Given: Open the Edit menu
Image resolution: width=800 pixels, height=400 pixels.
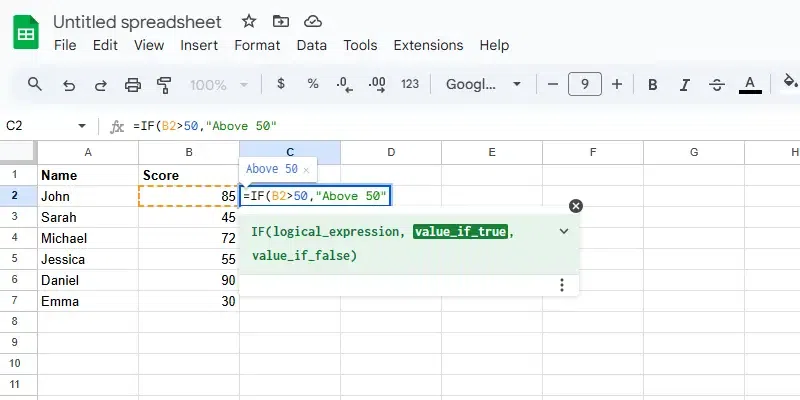Looking at the screenshot, I should pyautogui.click(x=105, y=45).
